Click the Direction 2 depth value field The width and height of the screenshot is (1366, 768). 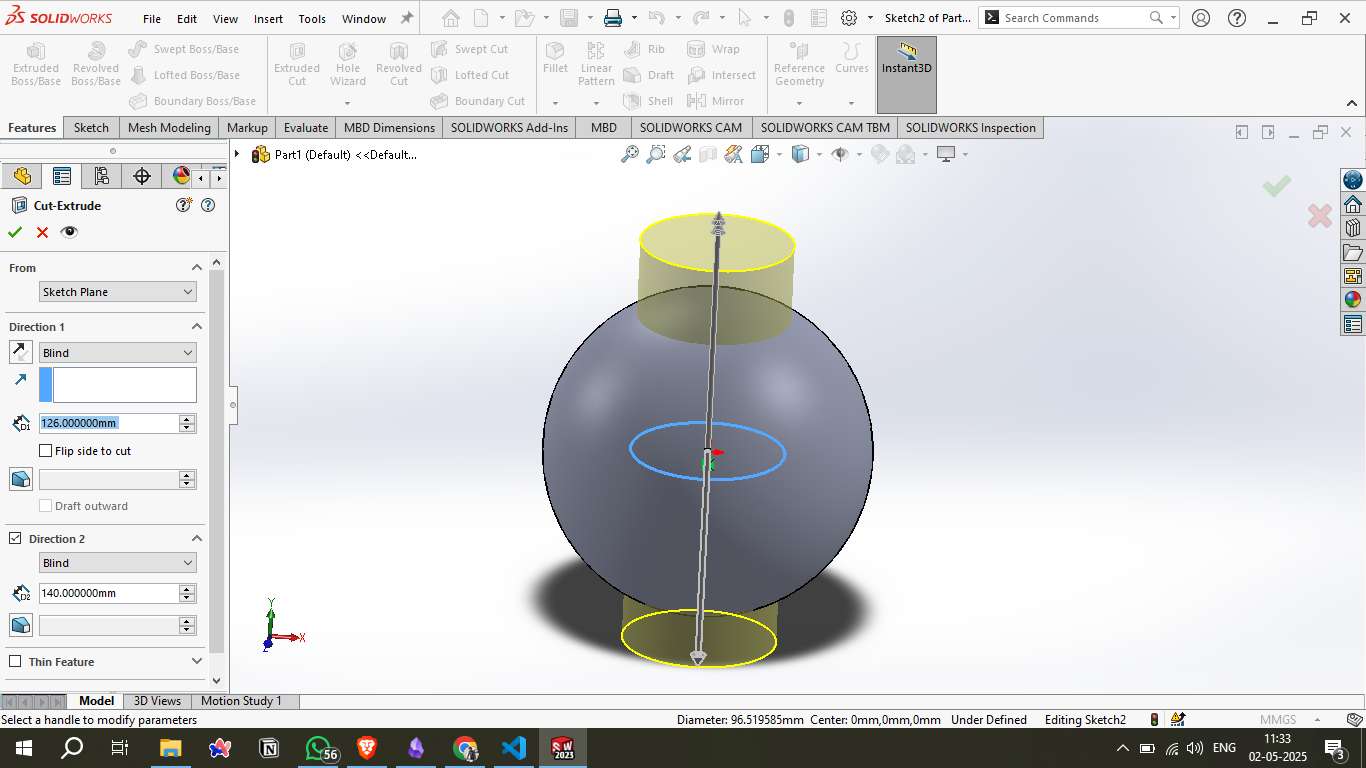(109, 593)
